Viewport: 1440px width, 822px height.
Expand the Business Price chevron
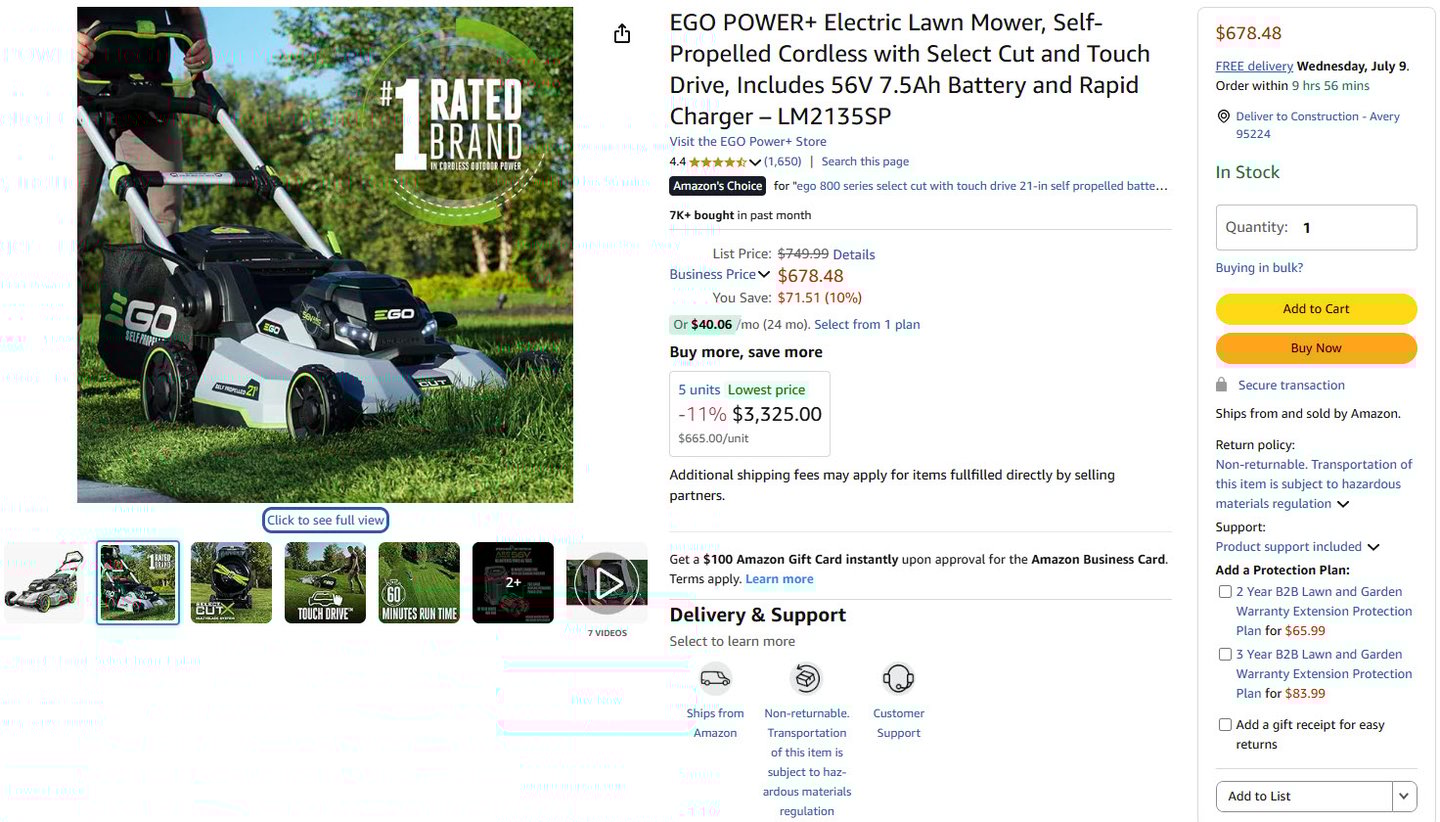click(764, 275)
